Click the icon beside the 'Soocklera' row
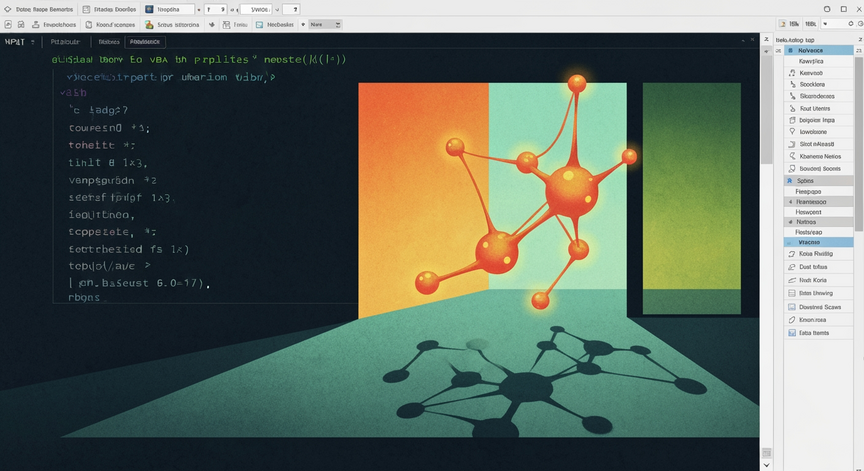864x471 pixels. pyautogui.click(x=792, y=84)
